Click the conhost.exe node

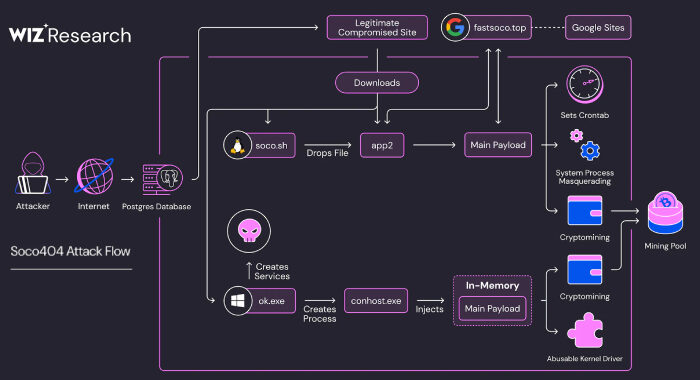pyautogui.click(x=376, y=301)
